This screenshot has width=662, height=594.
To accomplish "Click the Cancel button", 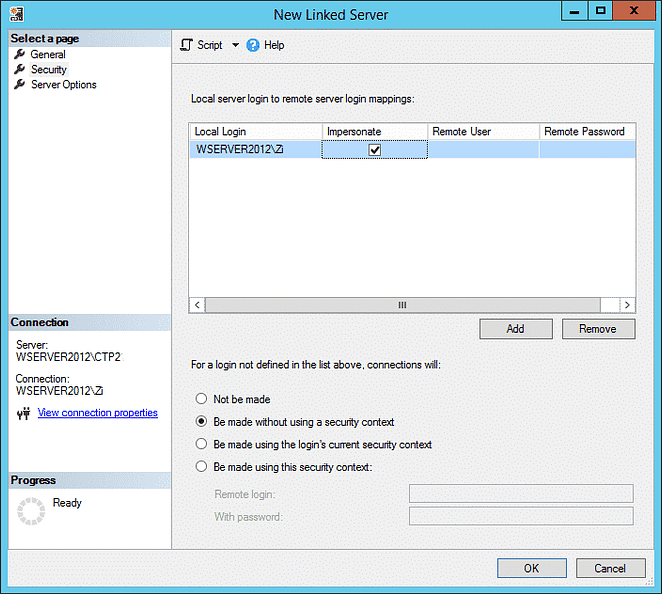I will [610, 568].
